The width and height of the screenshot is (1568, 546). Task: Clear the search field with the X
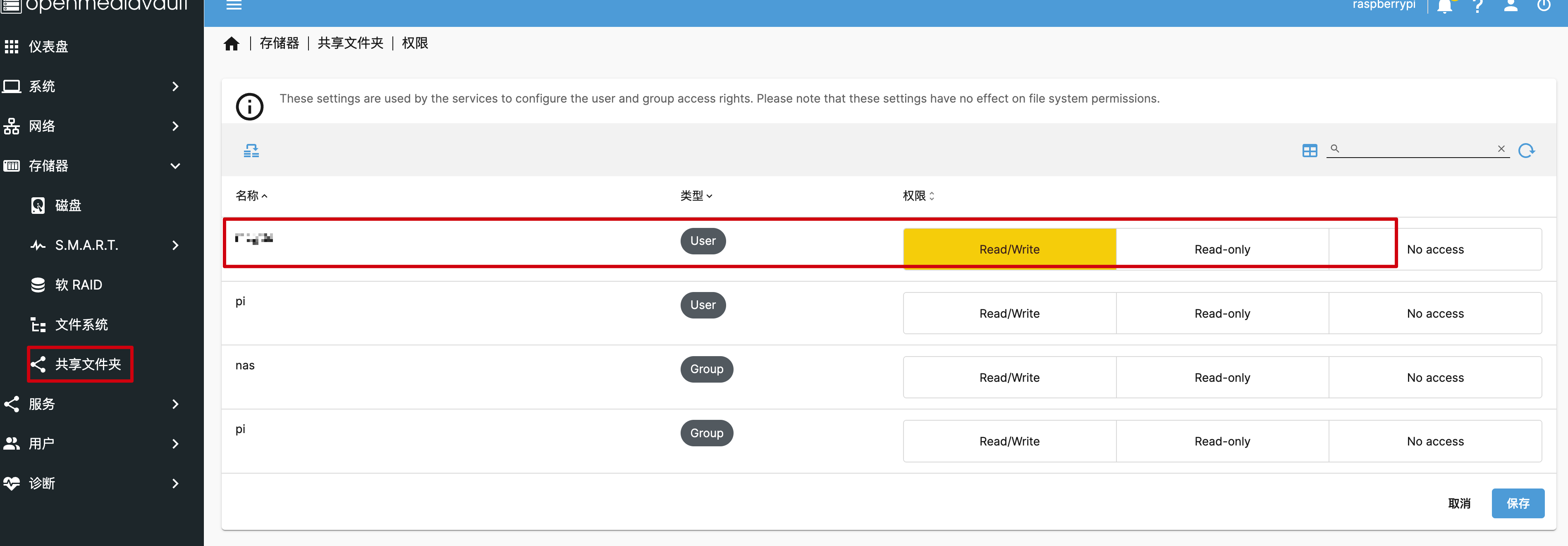(1501, 148)
